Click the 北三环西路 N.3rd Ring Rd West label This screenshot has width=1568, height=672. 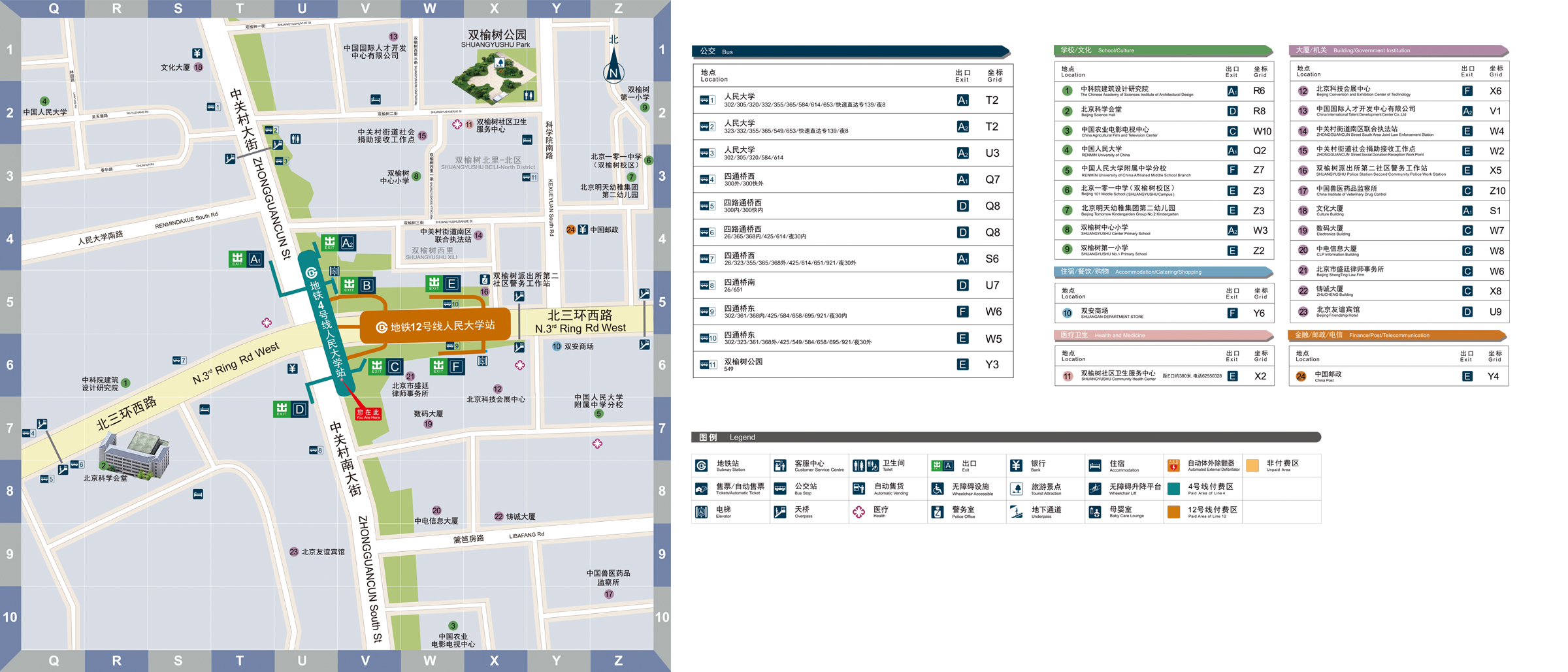click(x=580, y=321)
